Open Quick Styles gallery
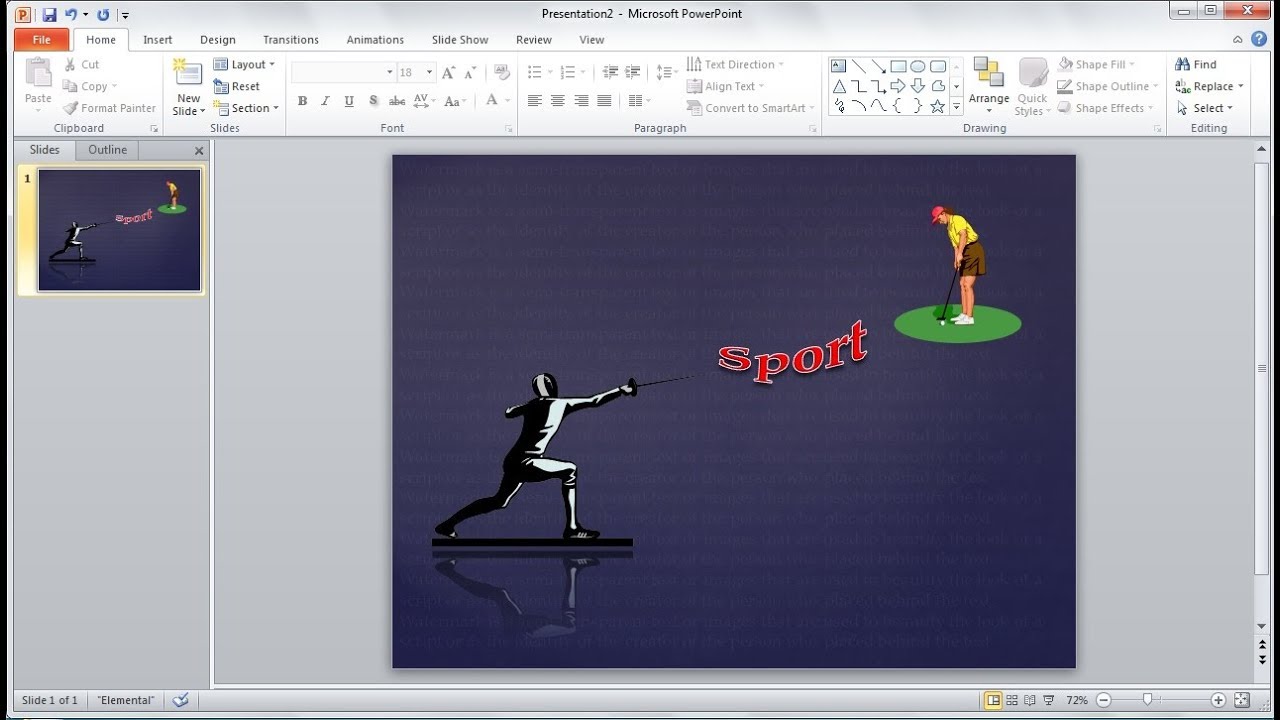The image size is (1280, 720). click(x=1032, y=86)
